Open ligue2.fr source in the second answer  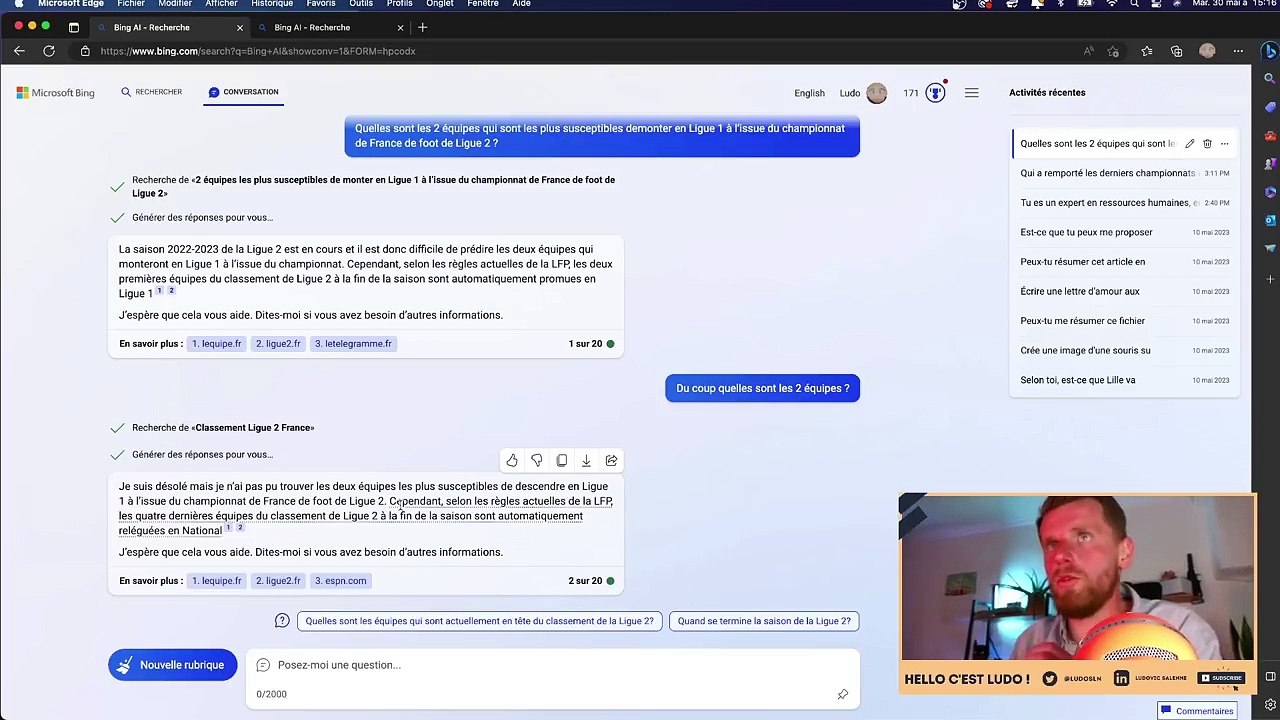pos(278,581)
